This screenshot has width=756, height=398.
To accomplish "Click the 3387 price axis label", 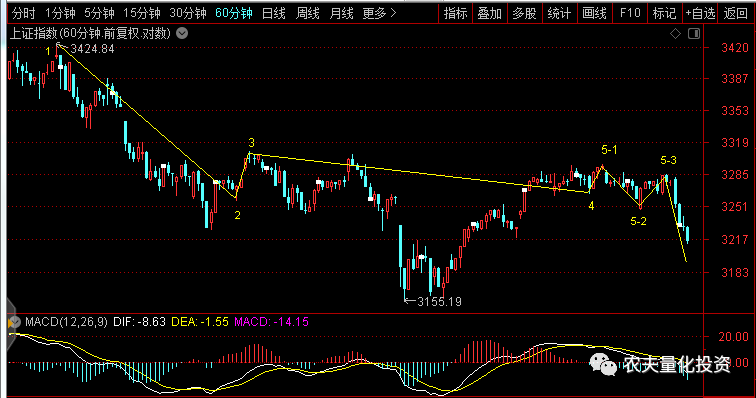I will 735,79.
